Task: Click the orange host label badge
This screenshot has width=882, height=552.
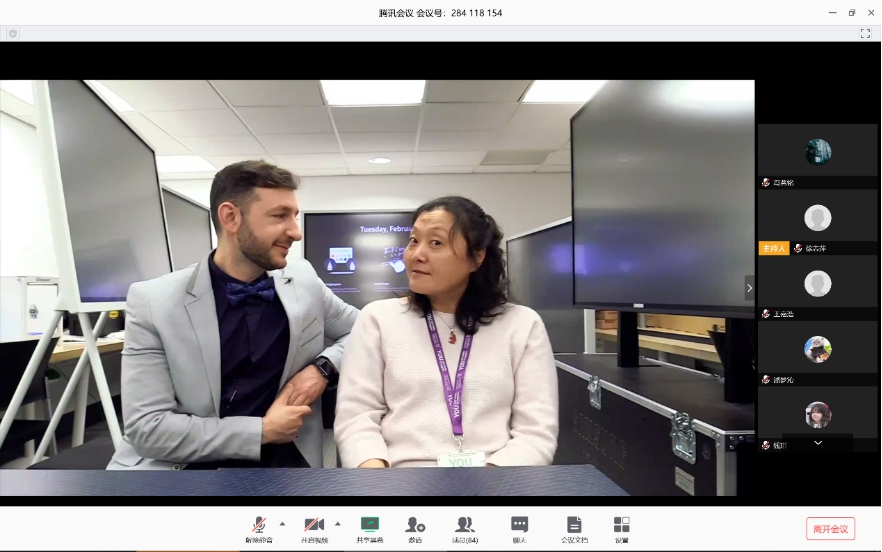Action: (773, 248)
